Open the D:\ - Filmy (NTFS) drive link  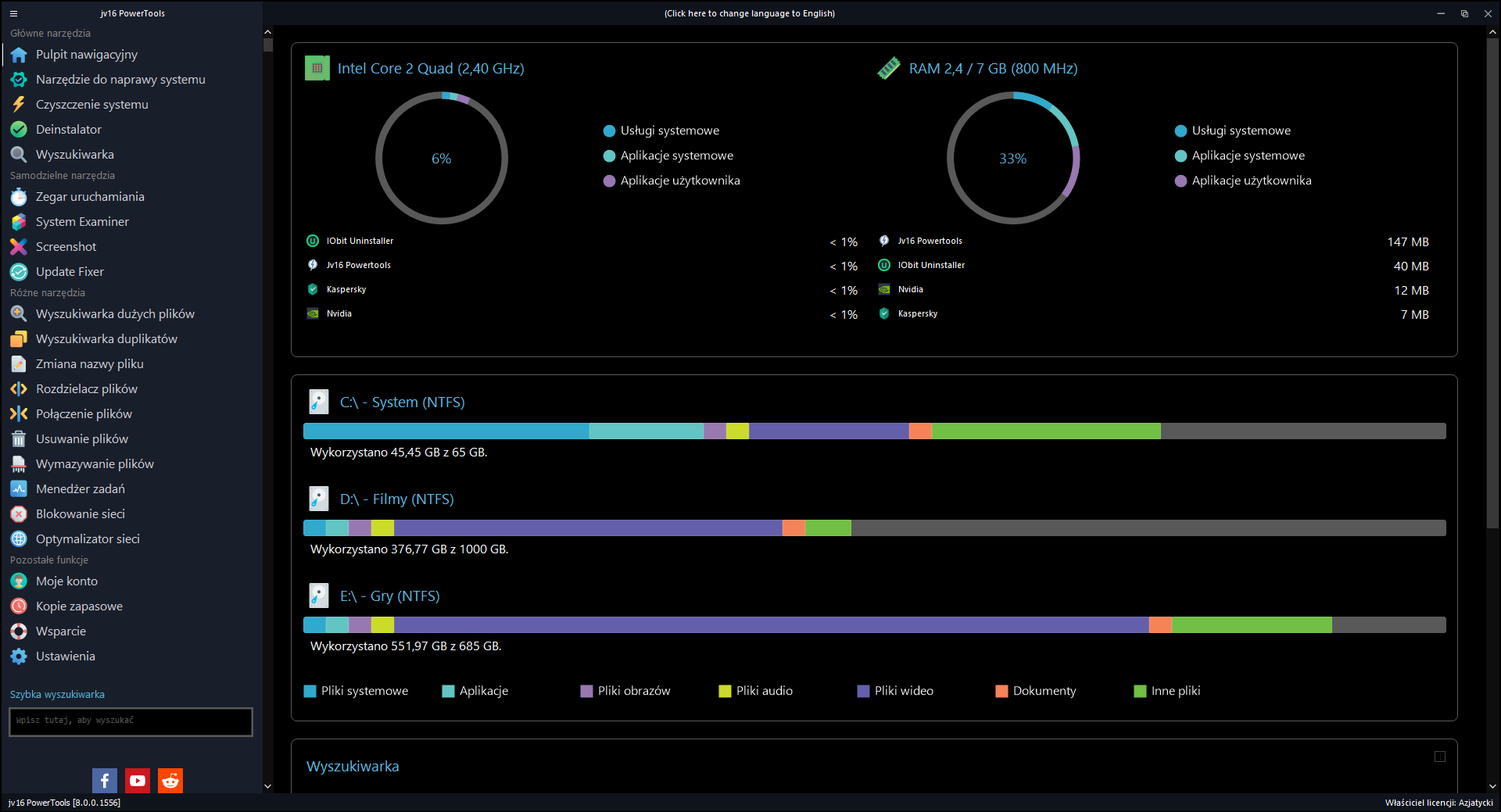(x=396, y=499)
